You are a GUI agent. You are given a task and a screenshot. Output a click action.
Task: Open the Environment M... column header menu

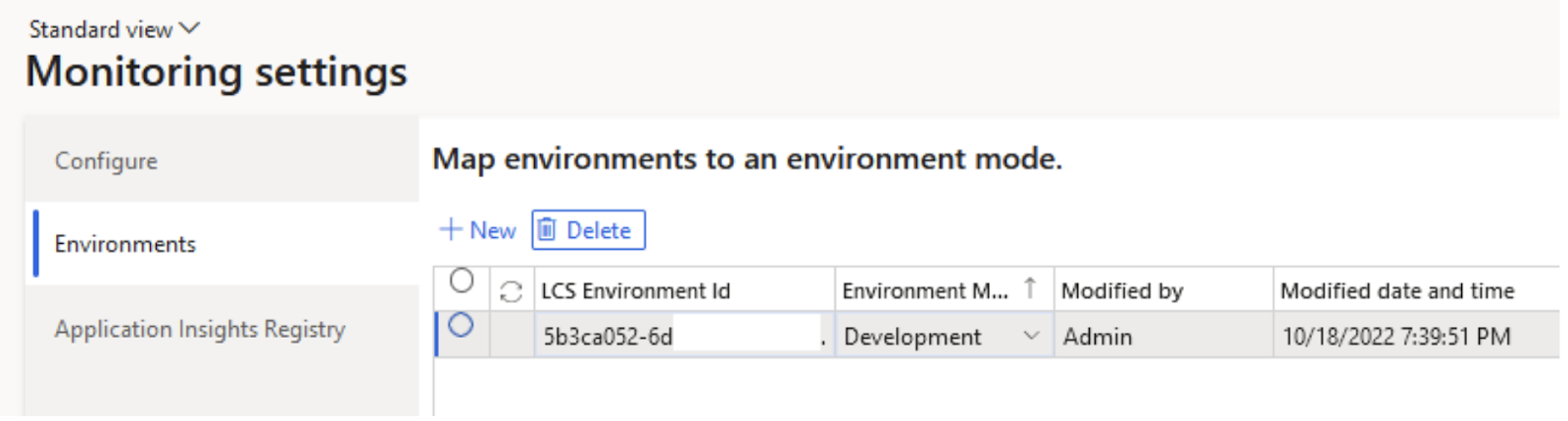tap(924, 291)
